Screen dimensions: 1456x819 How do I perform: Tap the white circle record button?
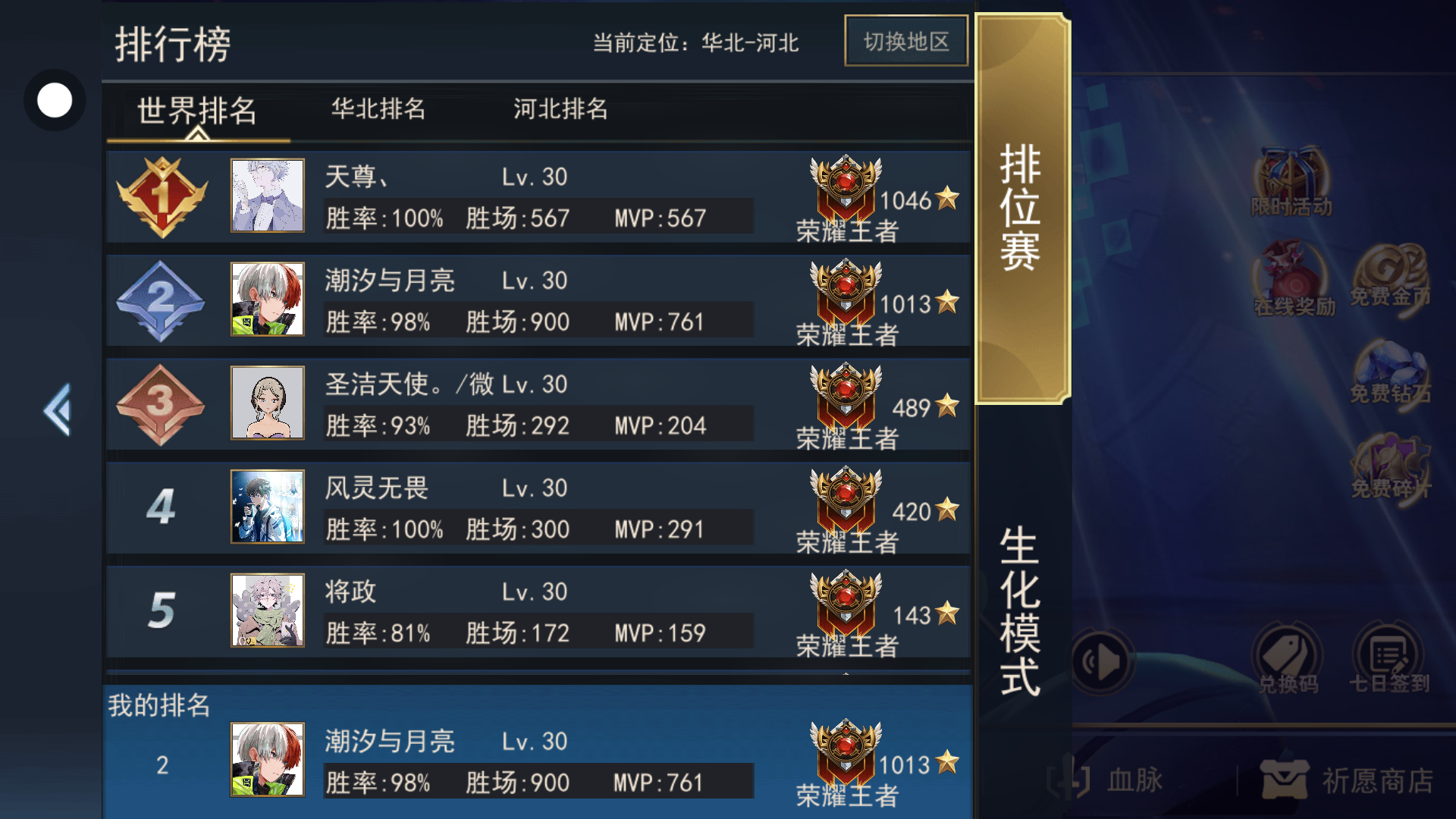(55, 100)
